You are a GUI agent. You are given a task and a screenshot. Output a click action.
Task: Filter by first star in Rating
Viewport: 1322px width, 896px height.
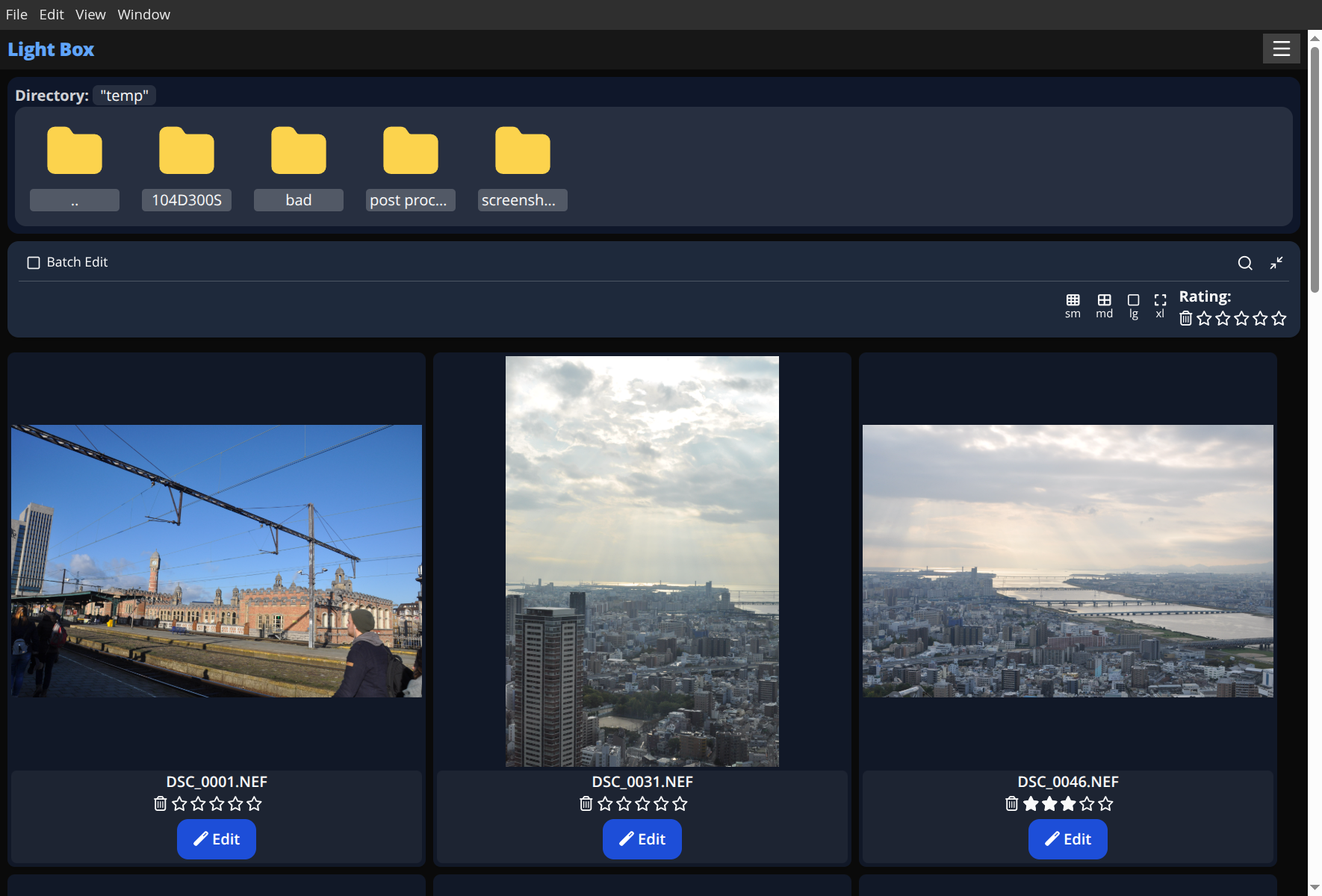pyautogui.click(x=1204, y=319)
